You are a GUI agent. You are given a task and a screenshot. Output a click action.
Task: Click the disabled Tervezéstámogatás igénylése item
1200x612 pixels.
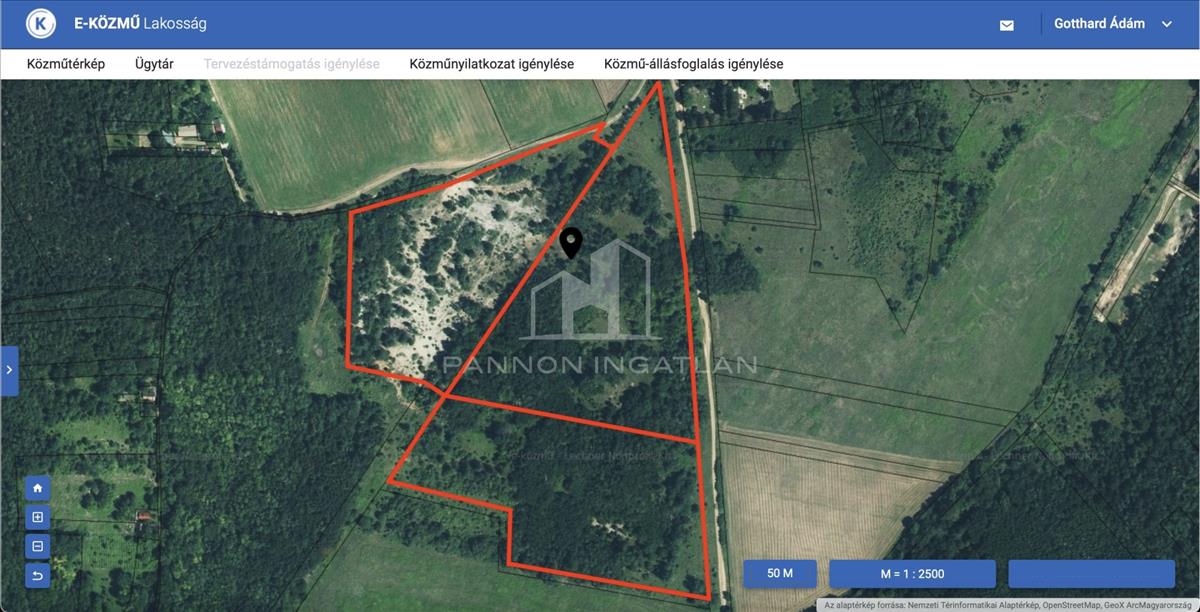[291, 64]
